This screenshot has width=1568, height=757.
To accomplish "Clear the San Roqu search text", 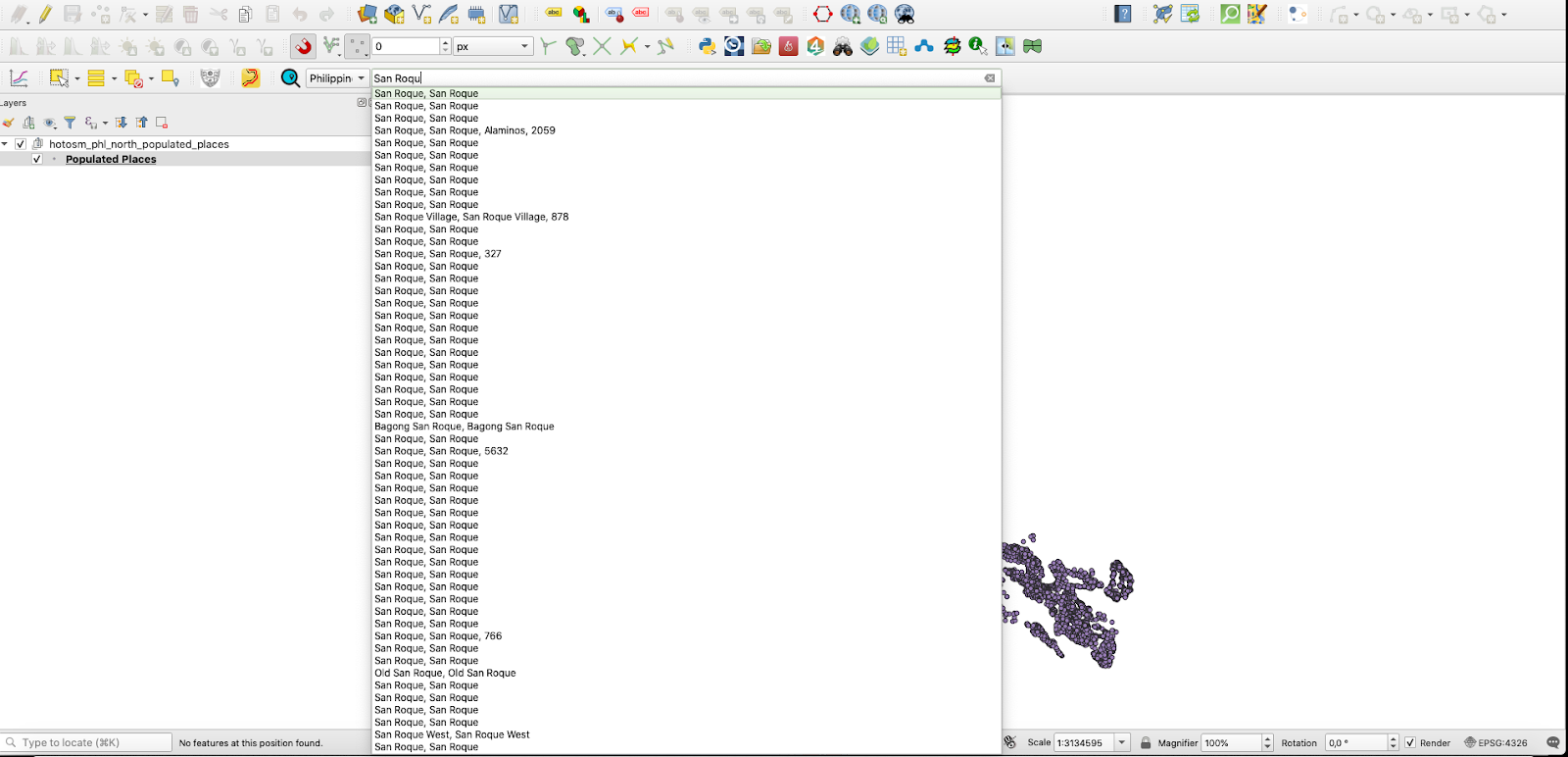I will [x=990, y=78].
